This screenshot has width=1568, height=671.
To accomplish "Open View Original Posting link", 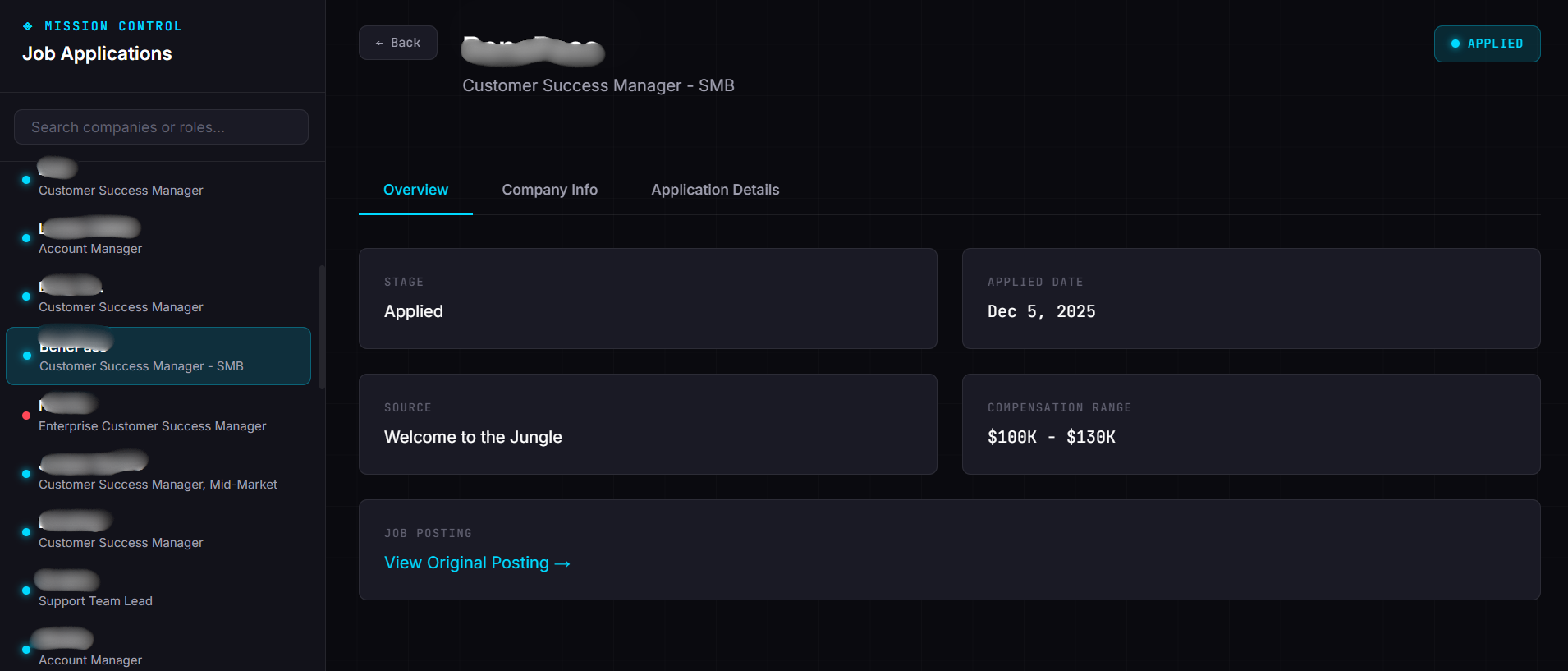I will (x=476, y=563).
